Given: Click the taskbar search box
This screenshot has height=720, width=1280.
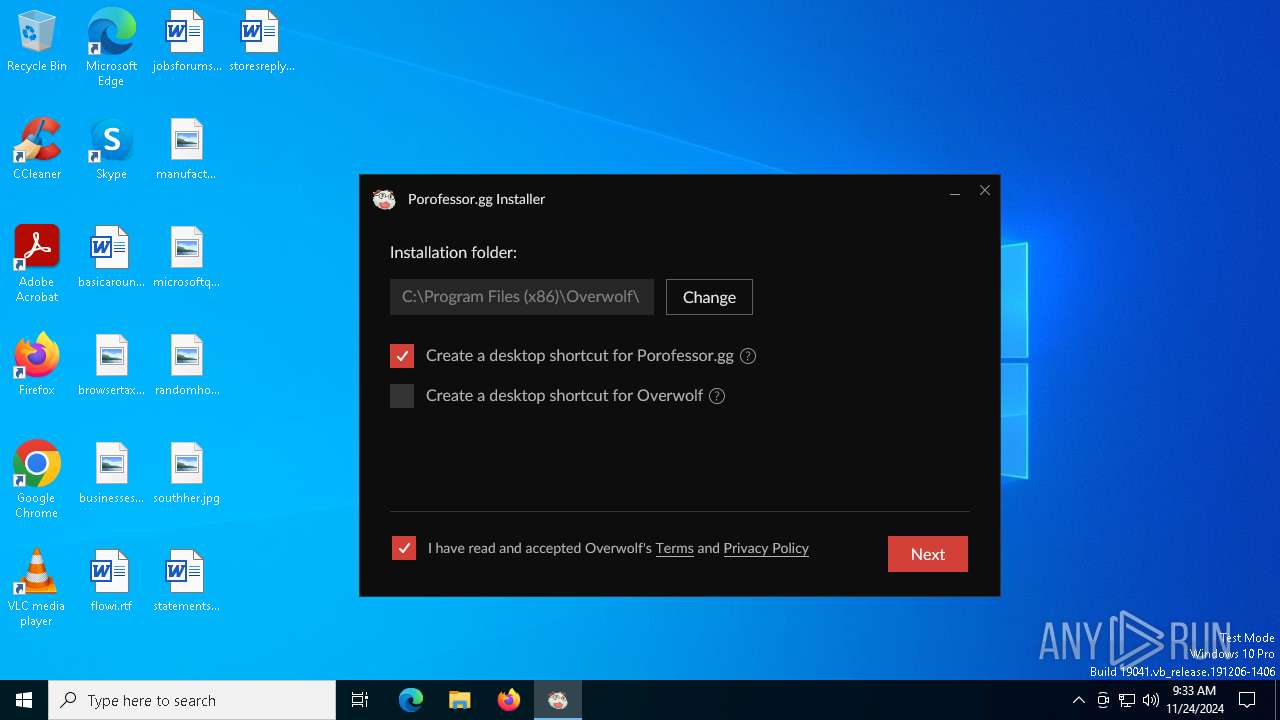Looking at the screenshot, I should pos(192,700).
